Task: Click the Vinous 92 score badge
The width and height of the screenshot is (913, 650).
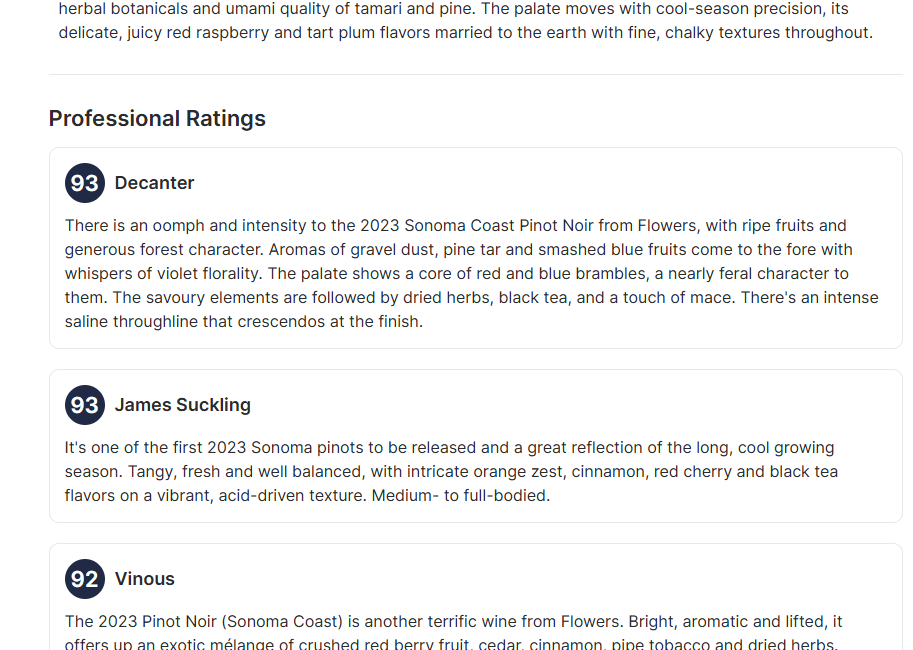Action: pyautogui.click(x=85, y=579)
